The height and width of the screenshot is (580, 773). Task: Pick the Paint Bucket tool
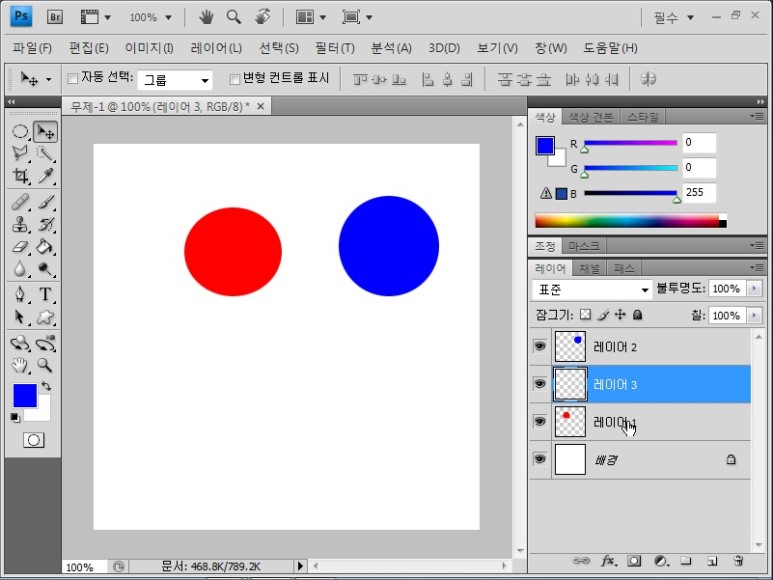pyautogui.click(x=46, y=246)
